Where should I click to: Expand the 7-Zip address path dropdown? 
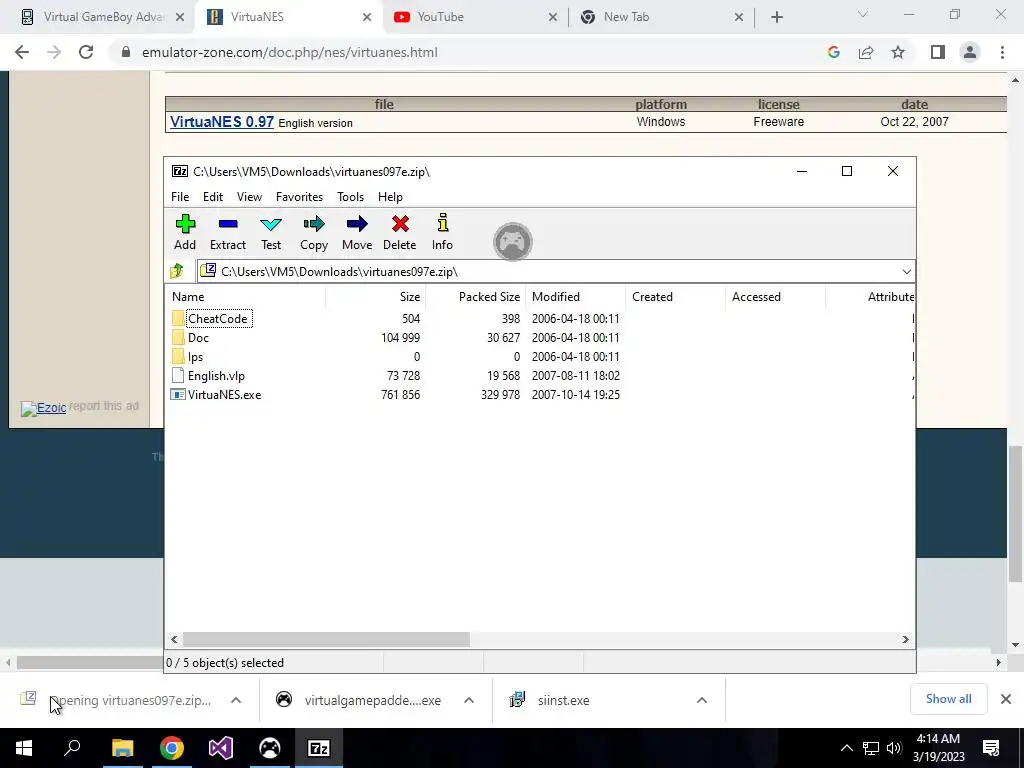tap(906, 272)
